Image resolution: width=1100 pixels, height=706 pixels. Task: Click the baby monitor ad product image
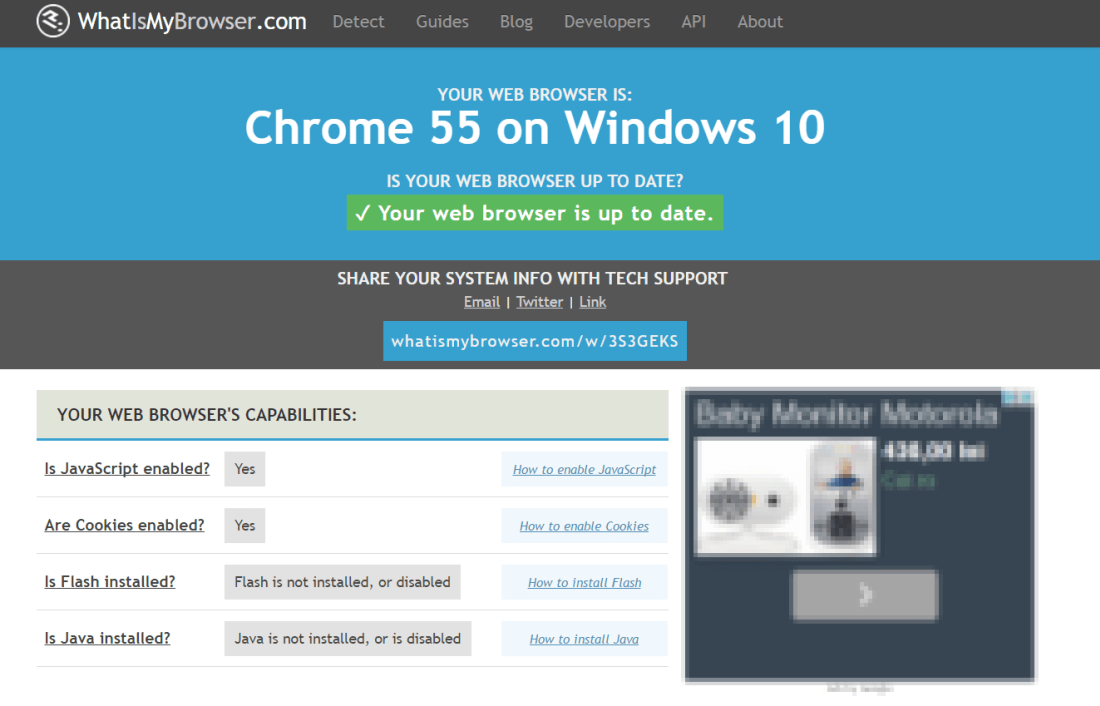(785, 496)
